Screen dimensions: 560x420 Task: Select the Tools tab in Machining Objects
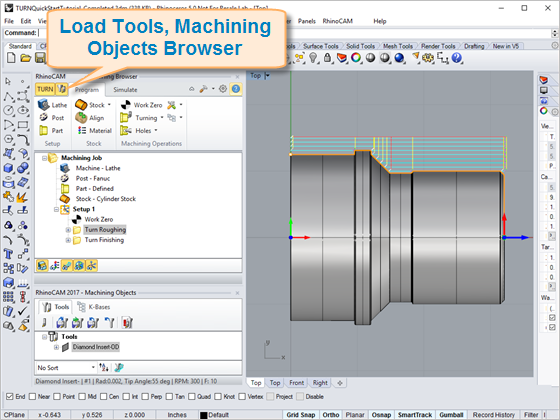(55, 307)
